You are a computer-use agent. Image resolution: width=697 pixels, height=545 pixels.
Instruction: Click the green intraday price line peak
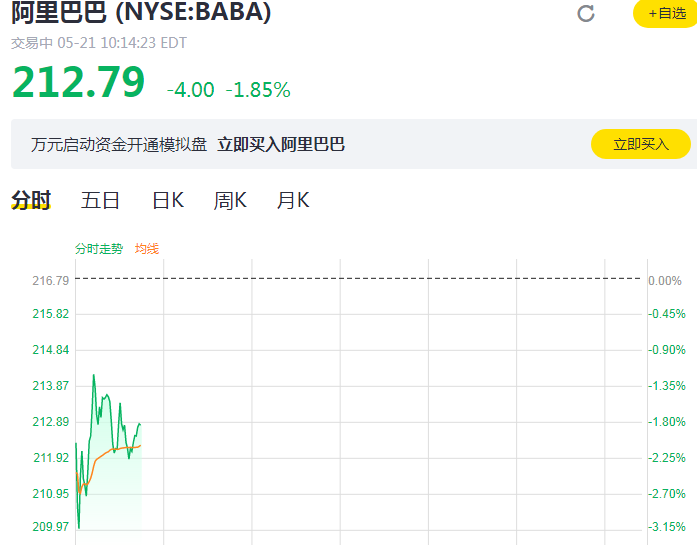pyautogui.click(x=94, y=375)
